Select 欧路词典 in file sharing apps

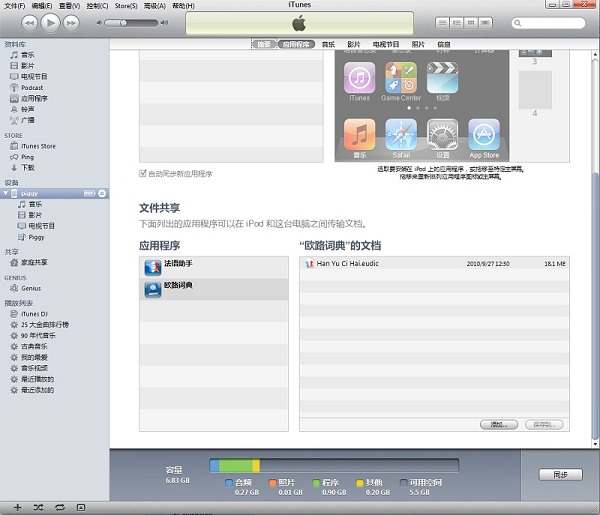tap(214, 289)
